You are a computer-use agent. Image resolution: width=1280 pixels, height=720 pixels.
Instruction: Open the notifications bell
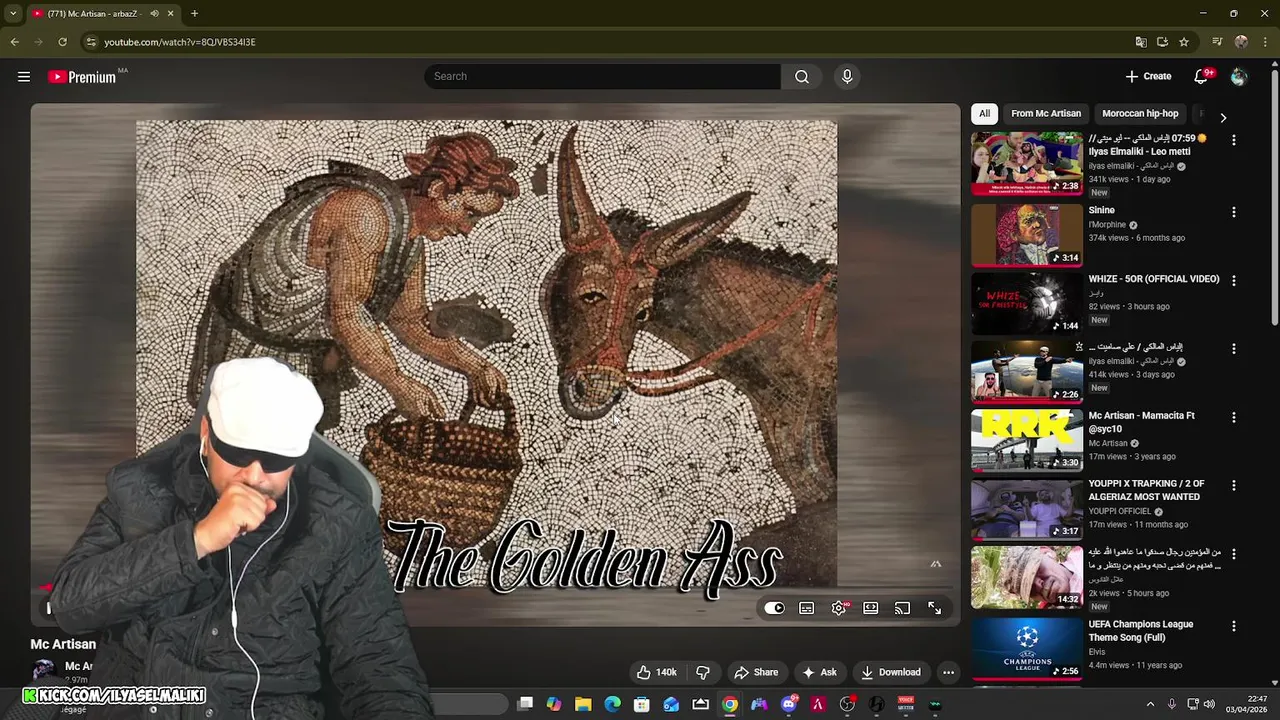coord(1201,77)
